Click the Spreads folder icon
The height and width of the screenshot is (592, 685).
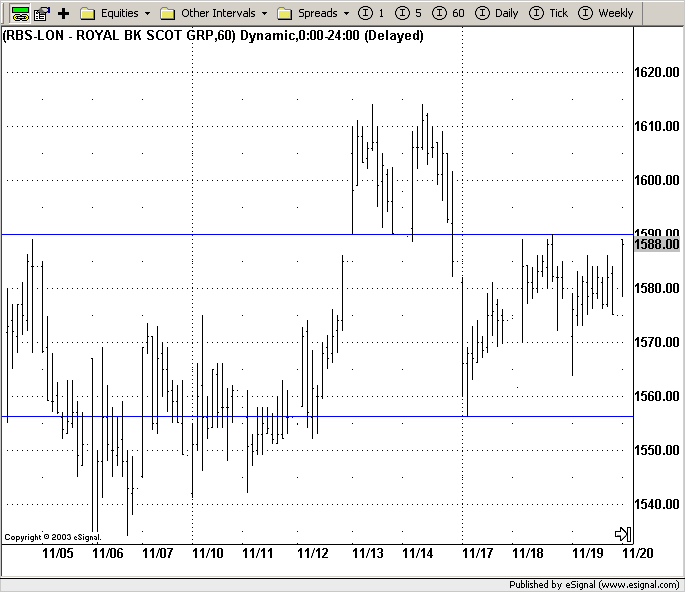pos(284,14)
